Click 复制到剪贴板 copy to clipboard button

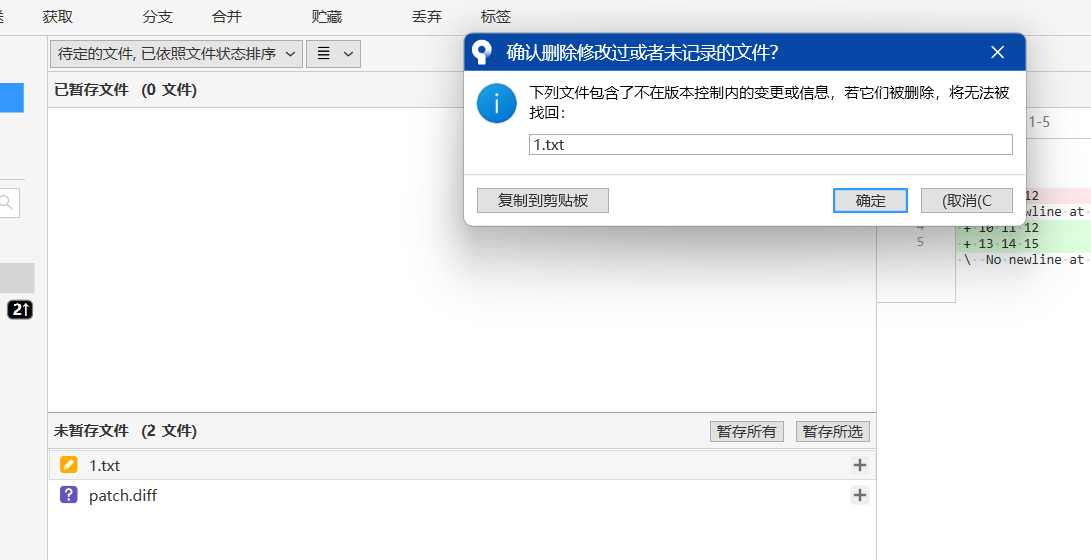click(x=543, y=201)
